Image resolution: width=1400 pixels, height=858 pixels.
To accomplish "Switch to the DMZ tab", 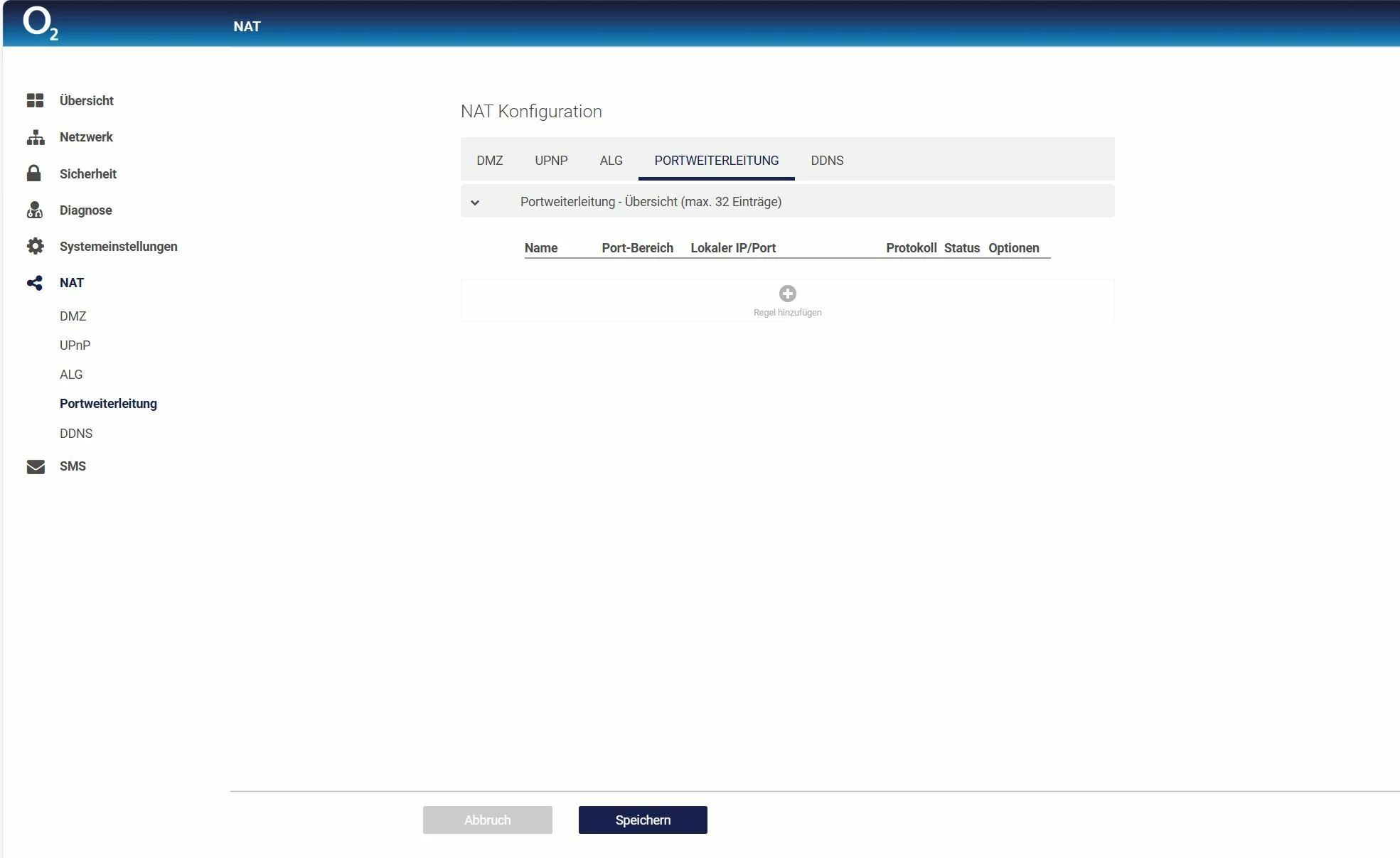I will [x=489, y=161].
